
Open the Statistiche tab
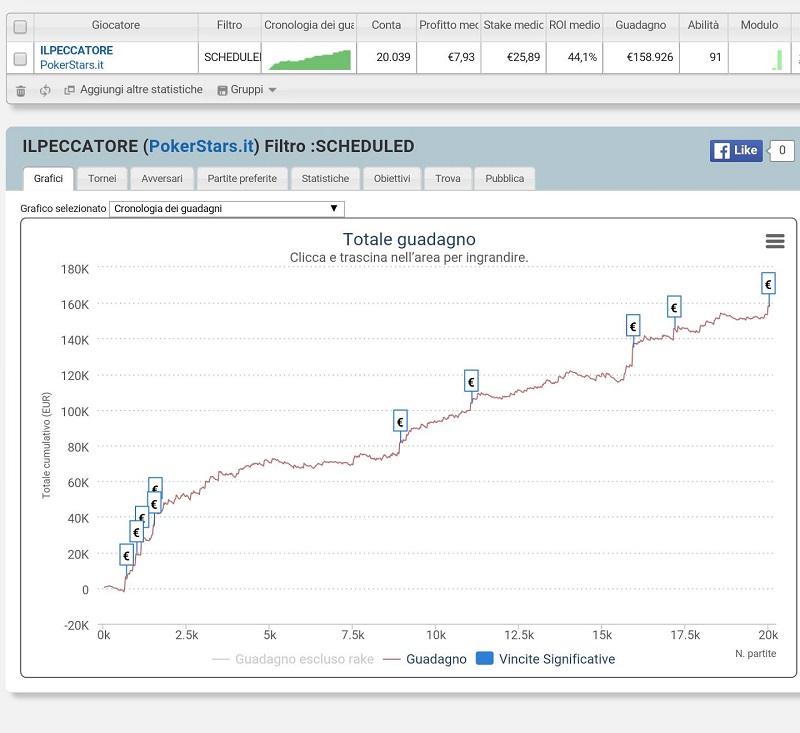[325, 179]
